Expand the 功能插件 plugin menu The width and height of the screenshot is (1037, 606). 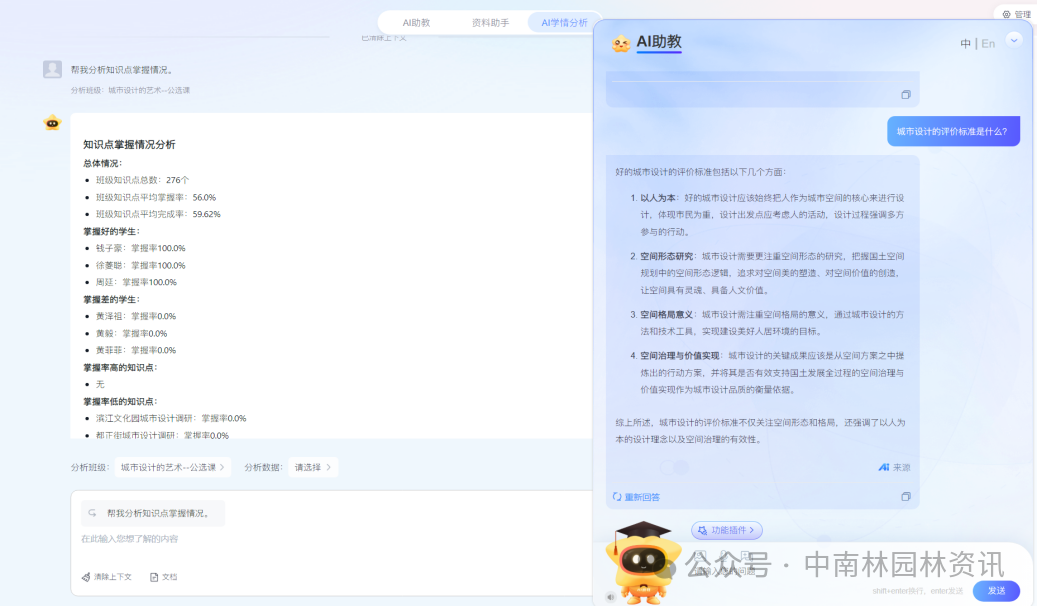tap(726, 530)
